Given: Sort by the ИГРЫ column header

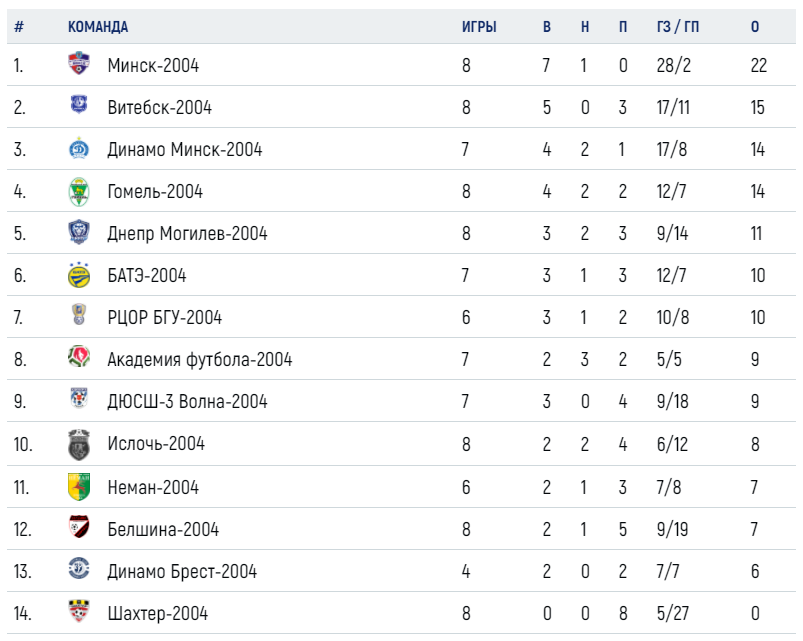Looking at the screenshot, I should [479, 27].
